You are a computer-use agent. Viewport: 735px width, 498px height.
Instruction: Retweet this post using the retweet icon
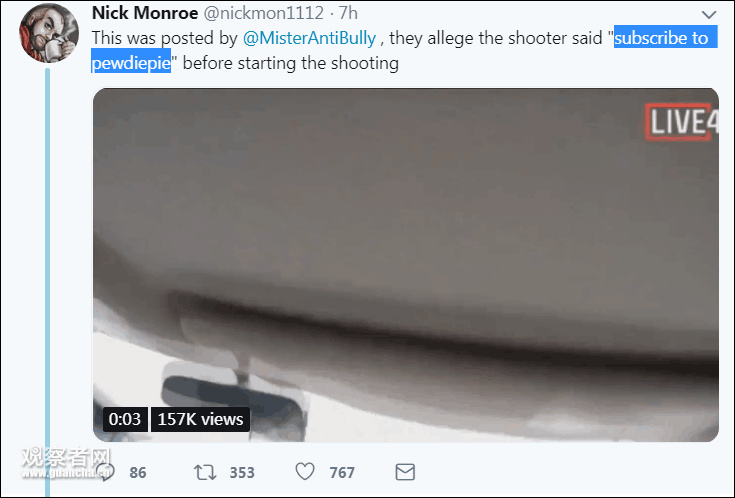tap(205, 472)
